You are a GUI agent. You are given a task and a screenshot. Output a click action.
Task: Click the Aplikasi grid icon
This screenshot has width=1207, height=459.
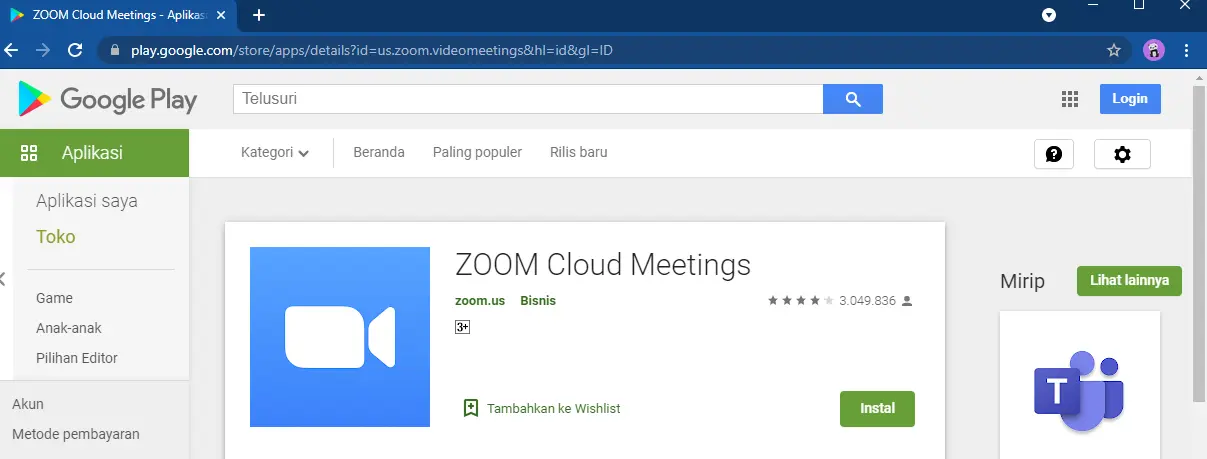(29, 153)
